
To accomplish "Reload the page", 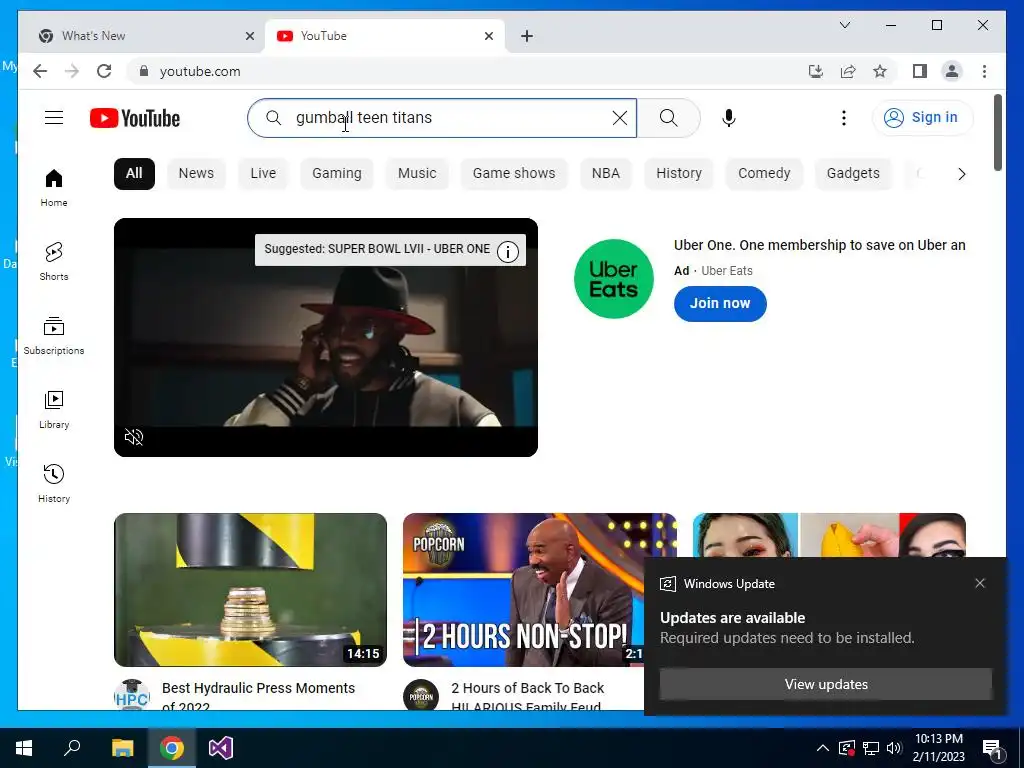I will pyautogui.click(x=104, y=71).
